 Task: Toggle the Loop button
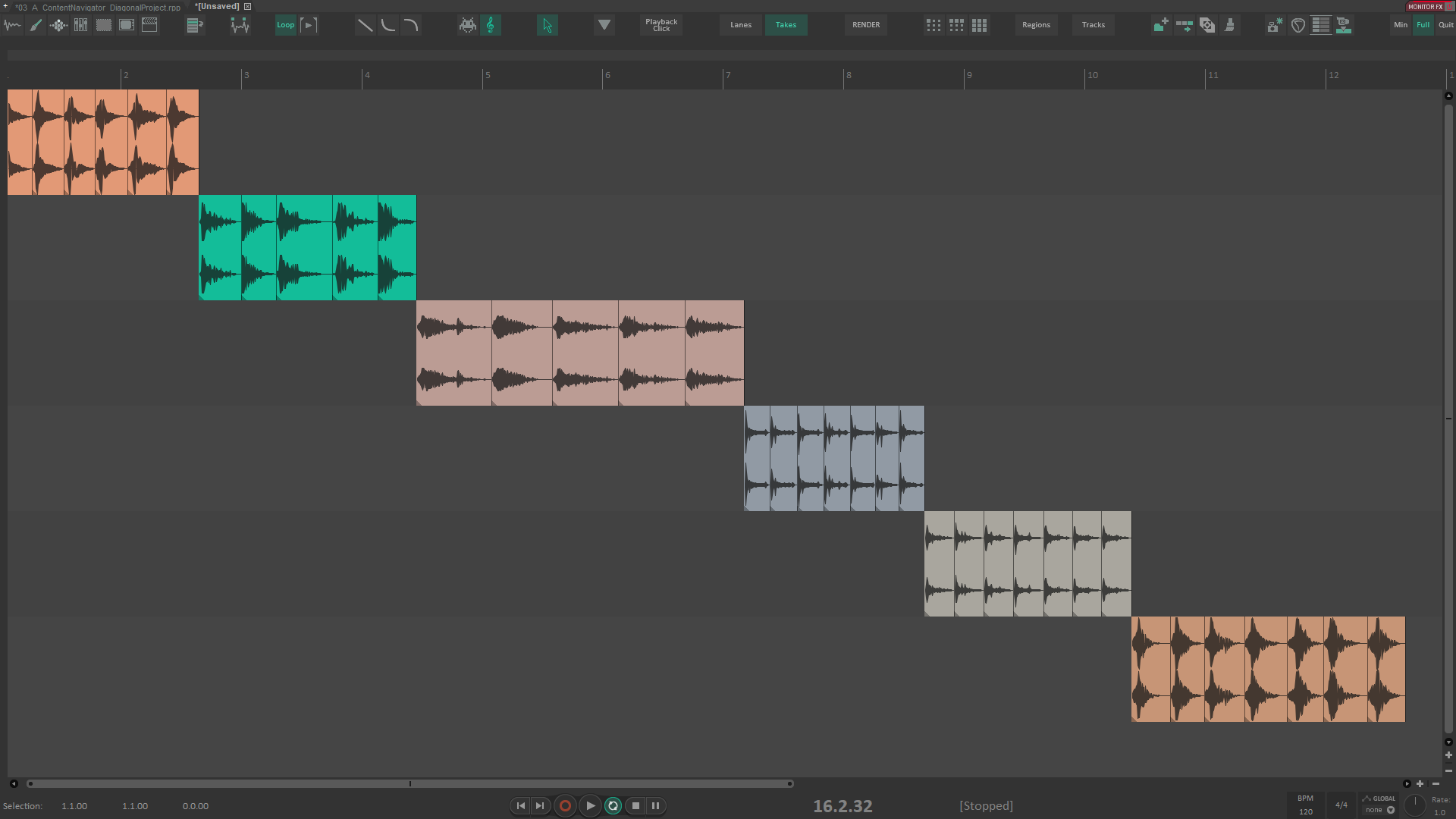pyautogui.click(x=286, y=25)
